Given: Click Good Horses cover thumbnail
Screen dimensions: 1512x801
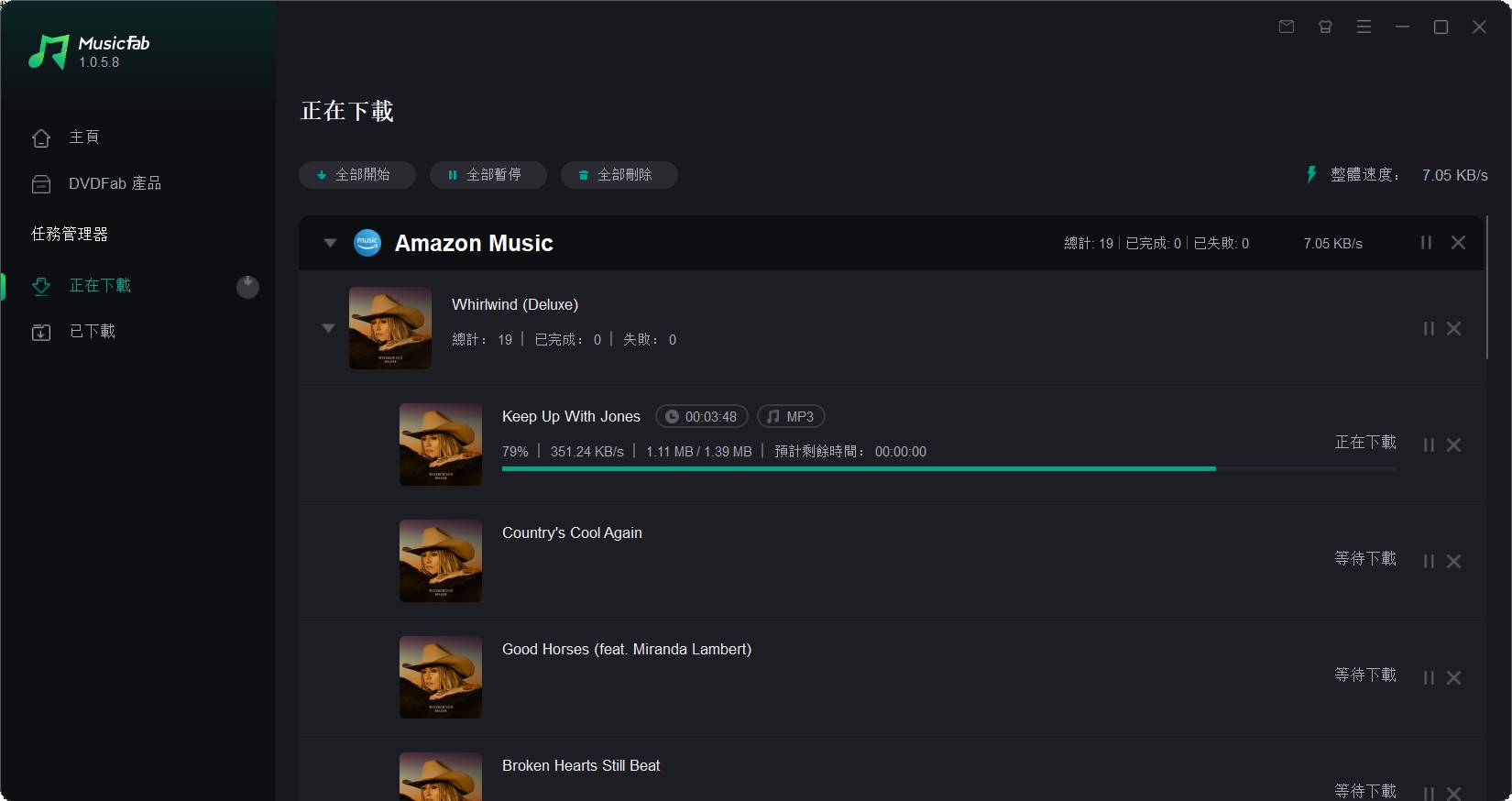Looking at the screenshot, I should [x=441, y=677].
